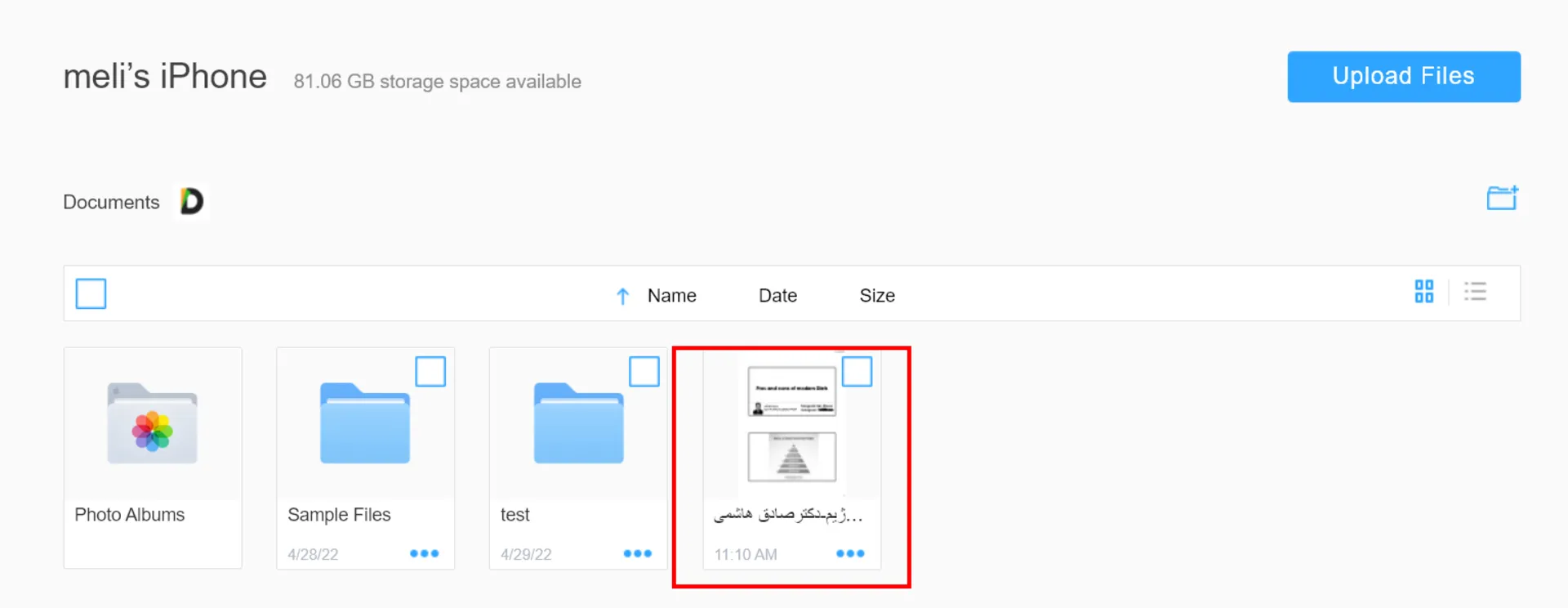Open the test folder icon

(x=579, y=423)
